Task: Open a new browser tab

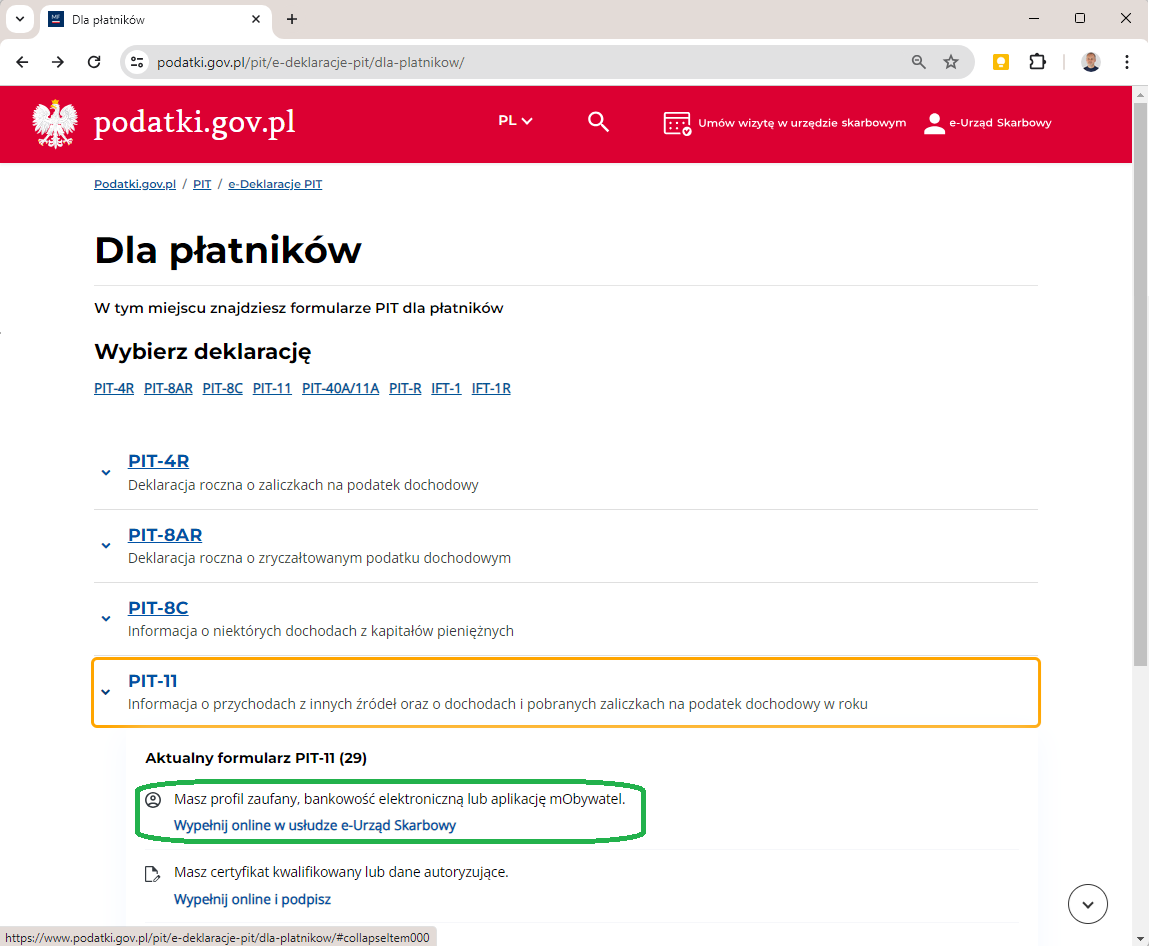Action: point(292,19)
